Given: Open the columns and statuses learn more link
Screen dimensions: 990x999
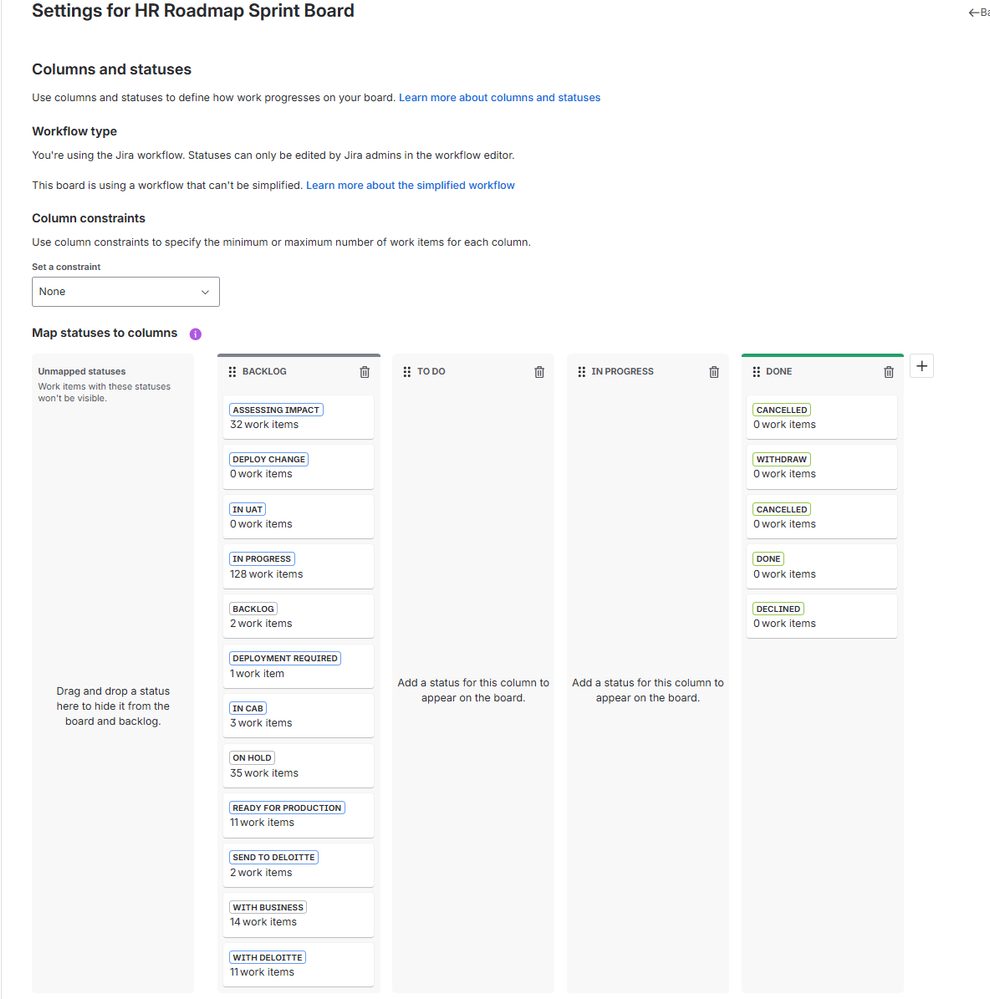Looking at the screenshot, I should (499, 97).
